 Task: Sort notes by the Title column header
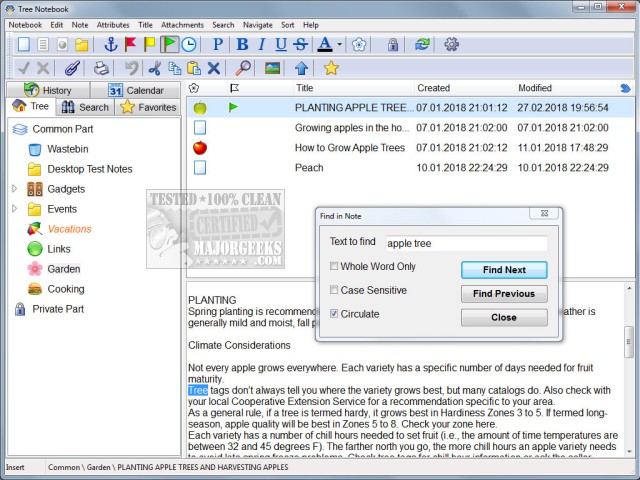tap(353, 88)
